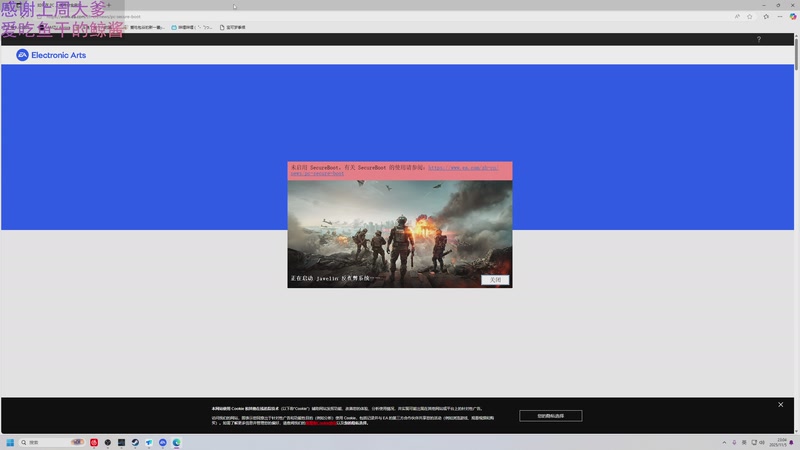The width and height of the screenshot is (800, 450).
Task: Open the dark square app on taskbar
Action: coord(121,442)
